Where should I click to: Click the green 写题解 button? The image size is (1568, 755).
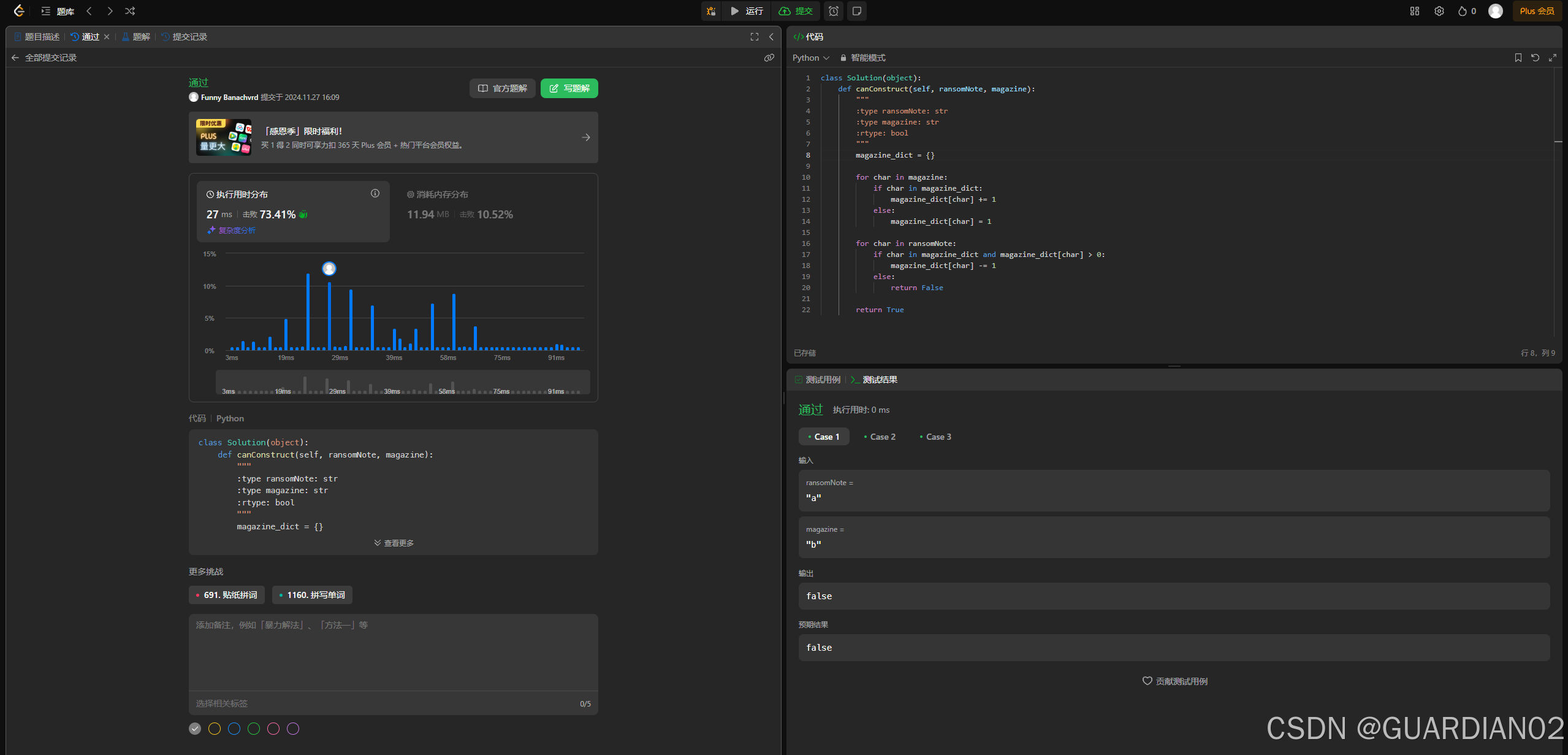569,88
